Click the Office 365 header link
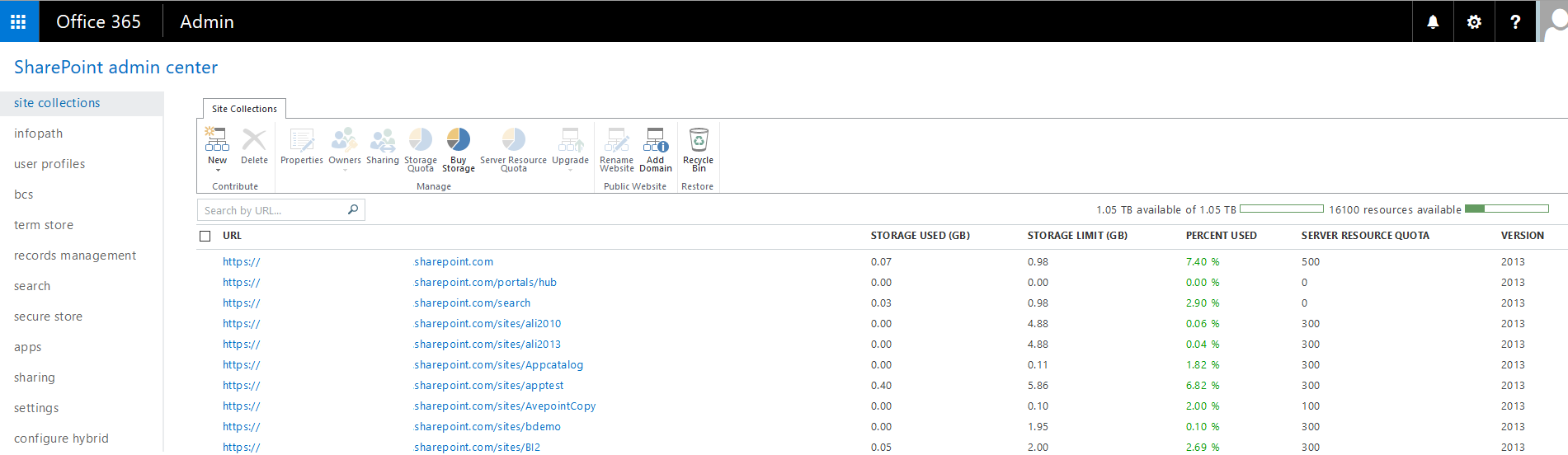The width and height of the screenshot is (1568, 455). coord(98,21)
